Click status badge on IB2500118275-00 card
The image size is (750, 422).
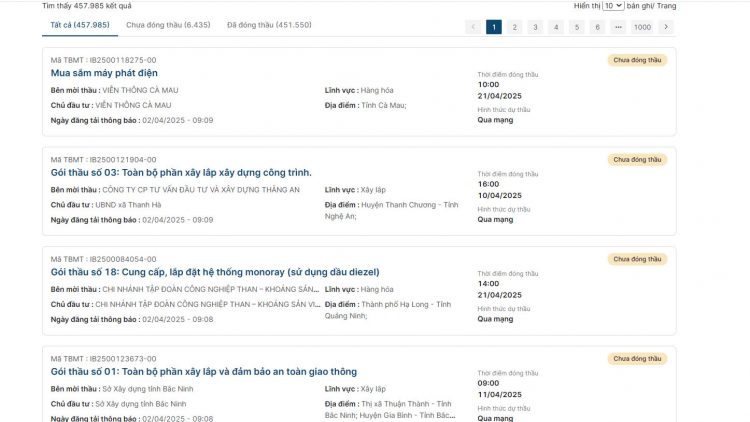click(x=637, y=60)
